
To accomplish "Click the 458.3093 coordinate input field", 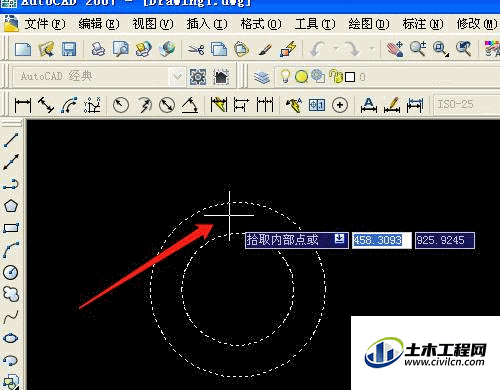I will (381, 240).
